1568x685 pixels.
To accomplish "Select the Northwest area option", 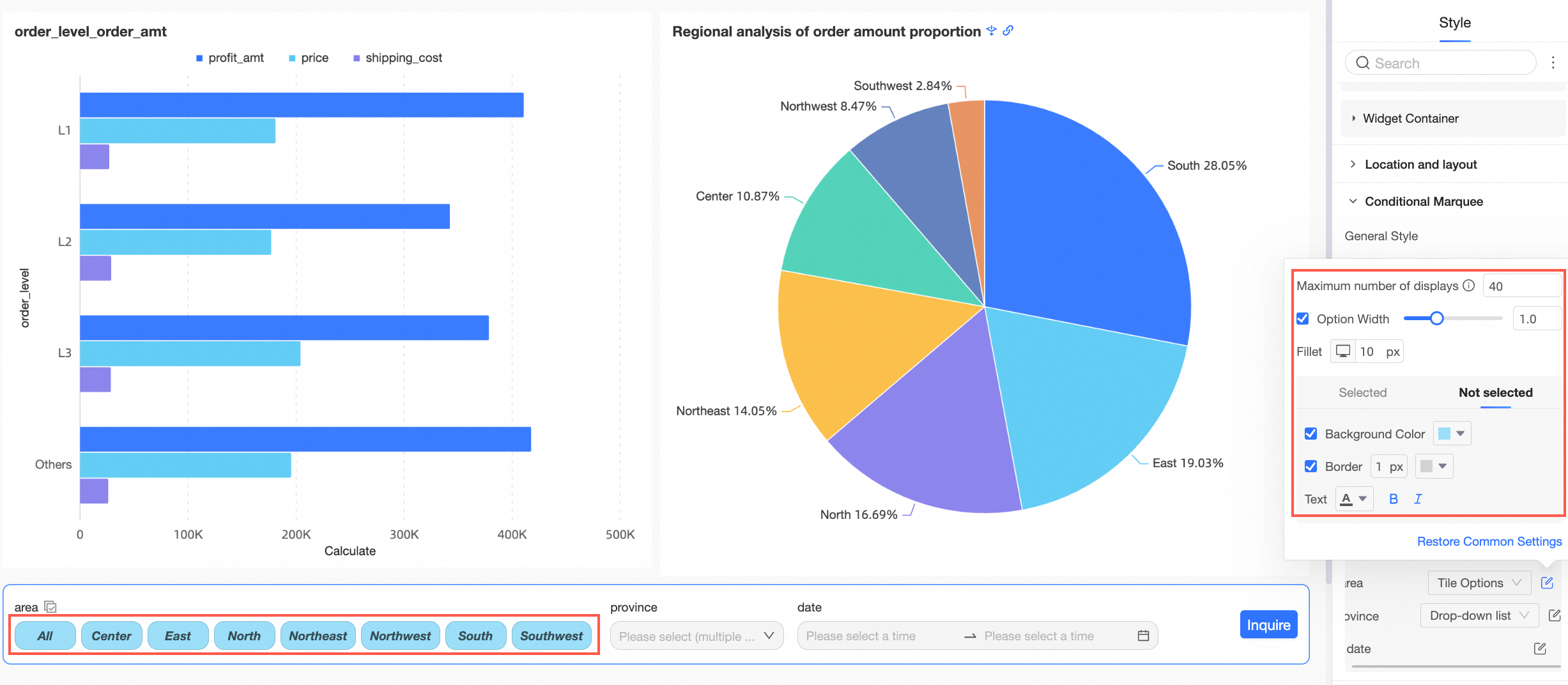I will (400, 636).
